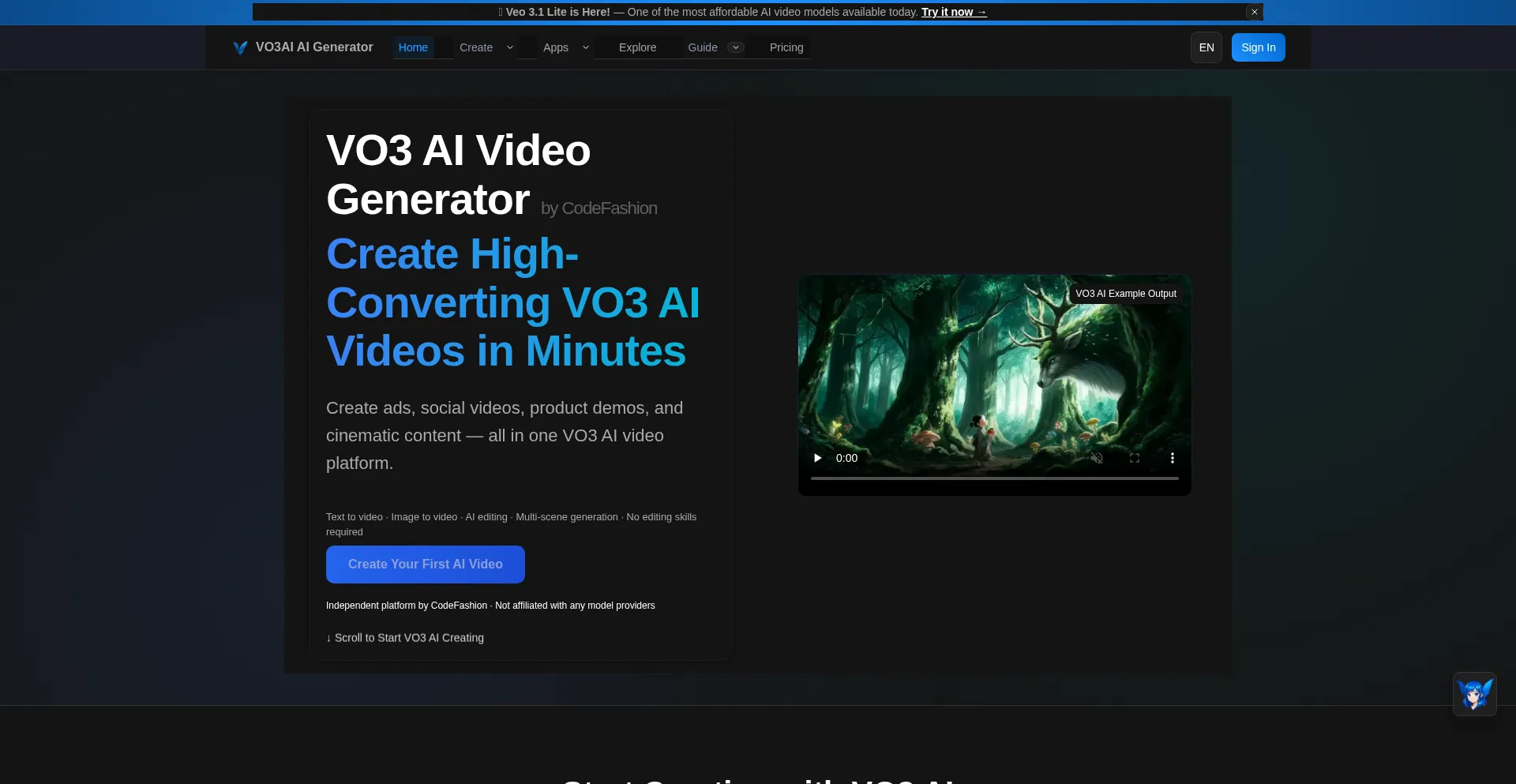Open the Explore page
The width and height of the screenshot is (1516, 784).
pos(638,47)
